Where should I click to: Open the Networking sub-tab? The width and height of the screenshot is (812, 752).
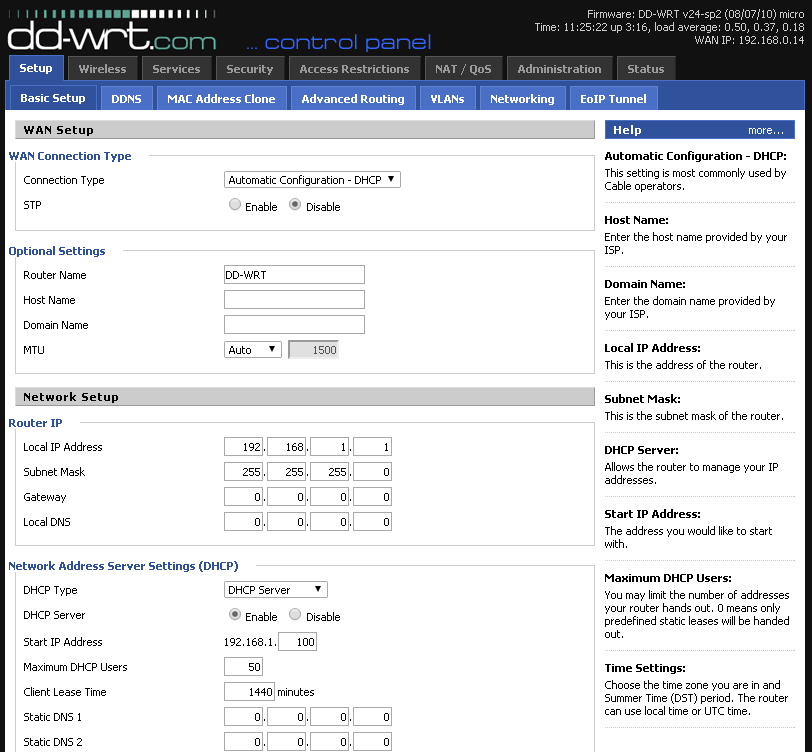pos(522,98)
